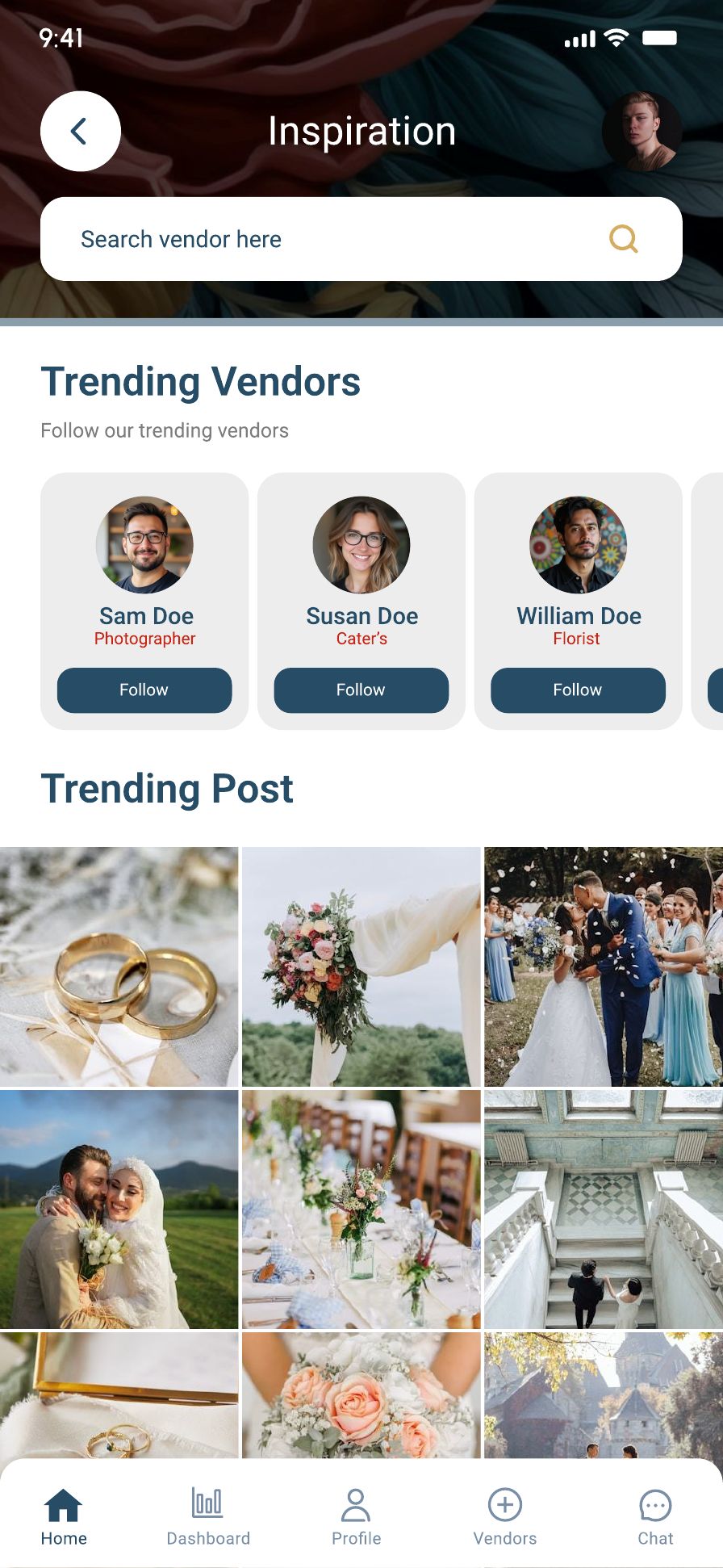Follow Sam Doe the photographer
Viewport: 723px width, 1568px height.
point(144,690)
